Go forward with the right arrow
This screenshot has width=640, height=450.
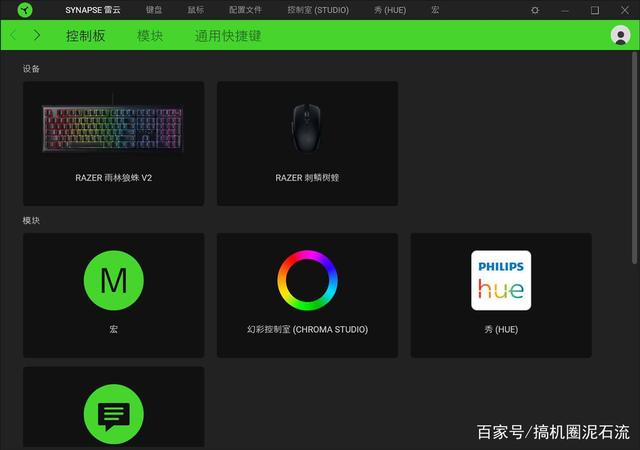[x=37, y=36]
